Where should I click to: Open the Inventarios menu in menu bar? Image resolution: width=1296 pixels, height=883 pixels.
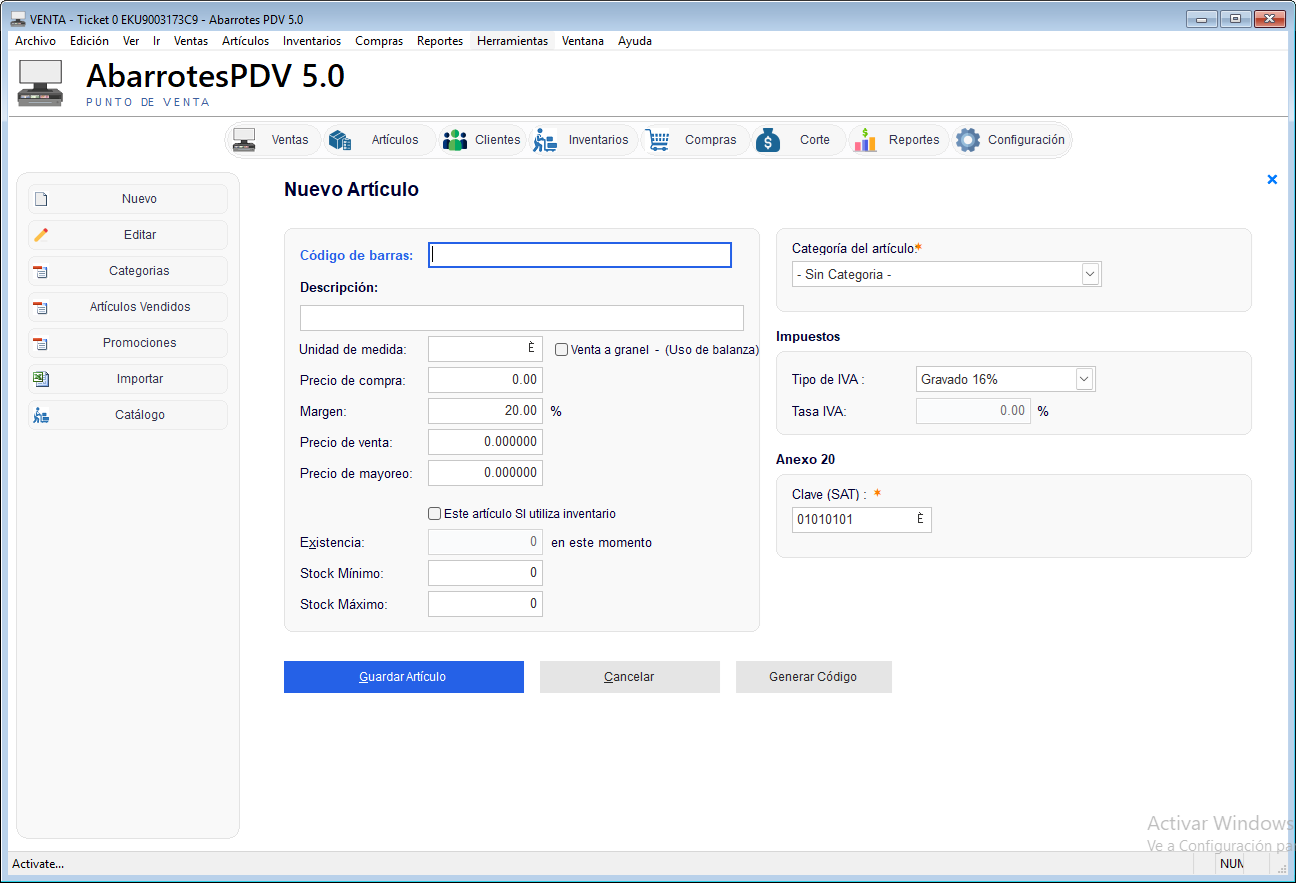(312, 41)
